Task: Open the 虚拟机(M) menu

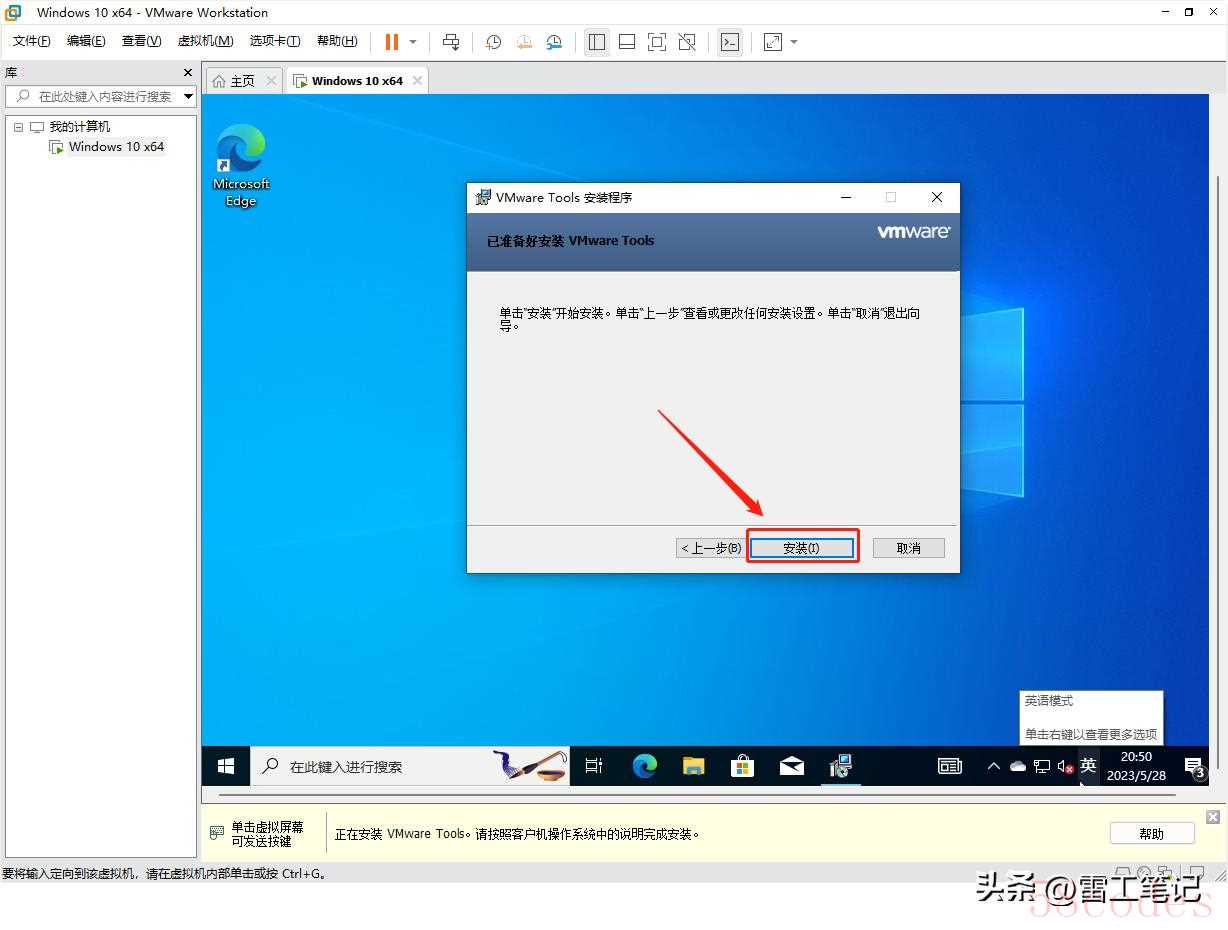Action: pyautogui.click(x=205, y=41)
